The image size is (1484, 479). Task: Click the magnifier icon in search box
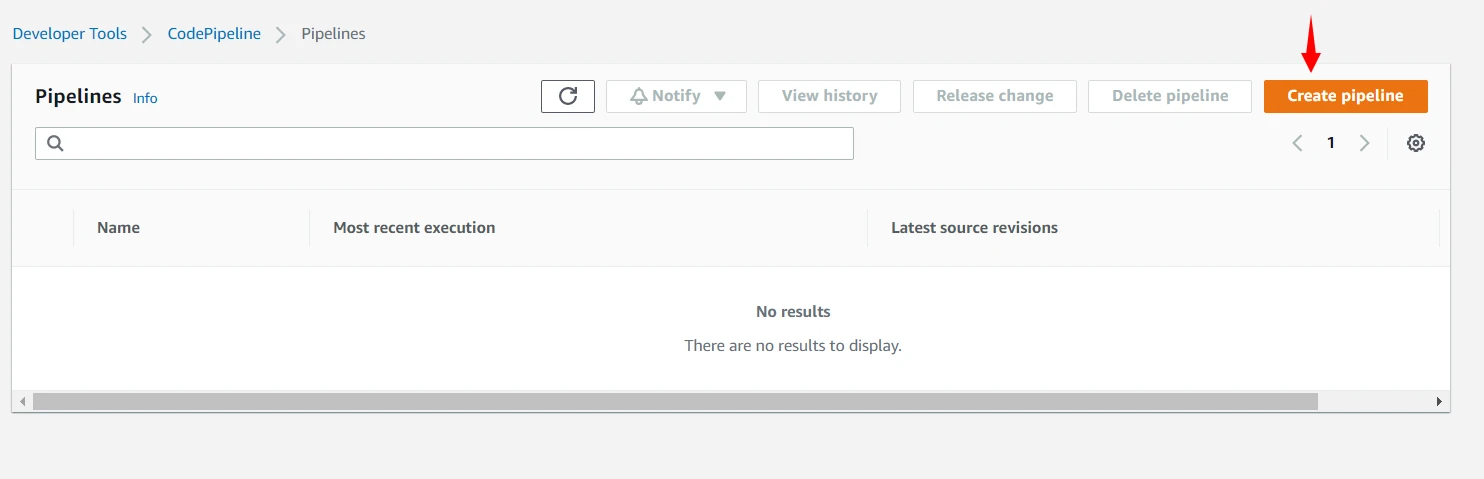coord(55,144)
